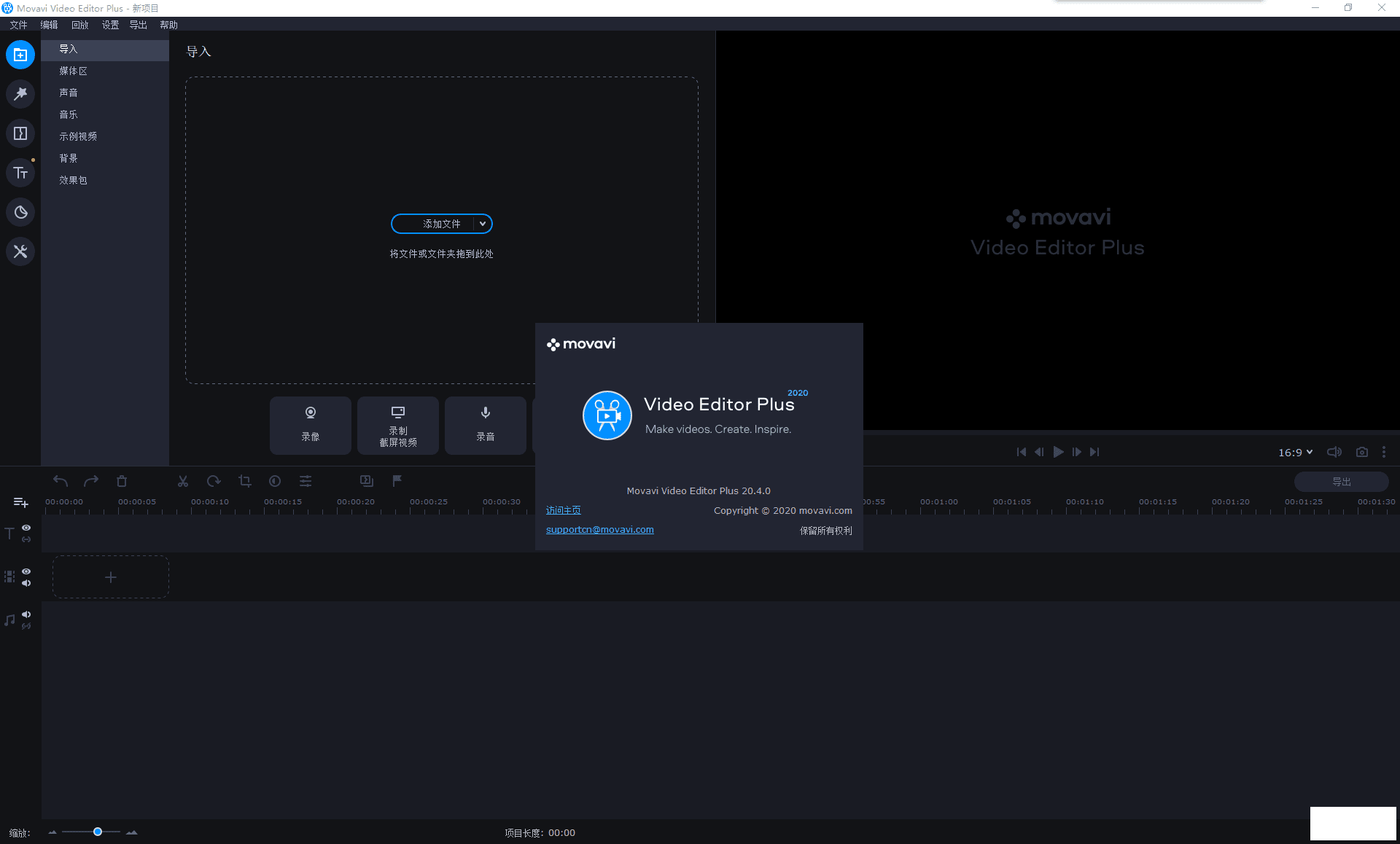Screen dimensions: 1400x844
Task: Click the title track T icon
Action: click(9, 534)
